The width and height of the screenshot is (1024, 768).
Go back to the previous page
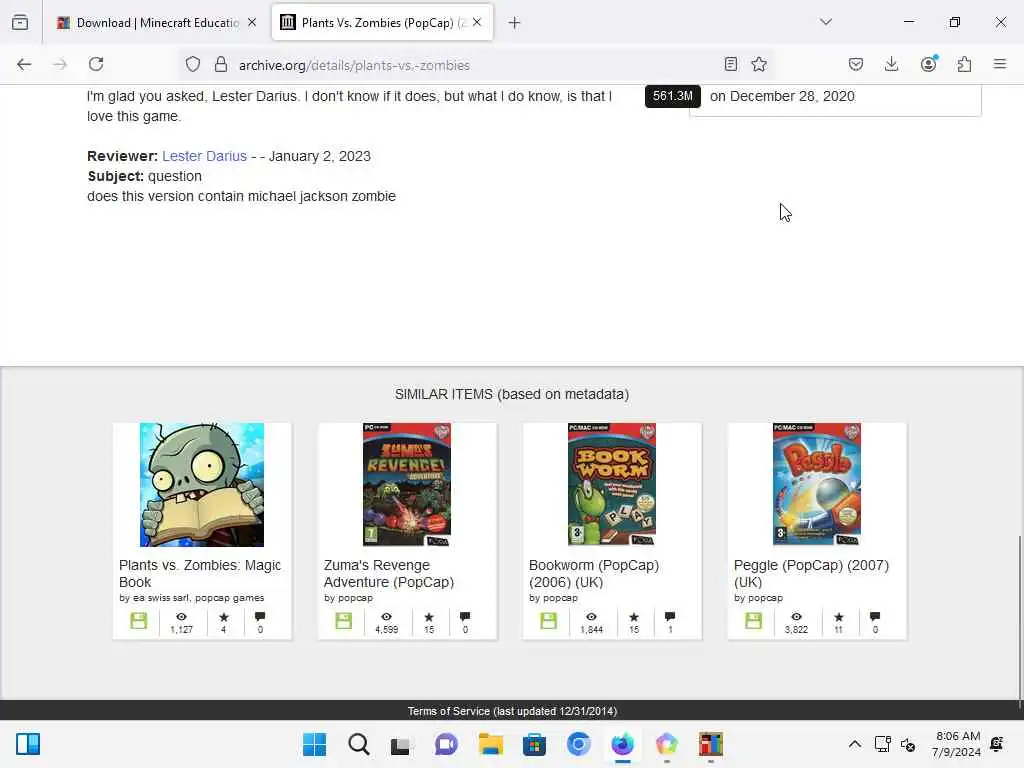click(24, 64)
